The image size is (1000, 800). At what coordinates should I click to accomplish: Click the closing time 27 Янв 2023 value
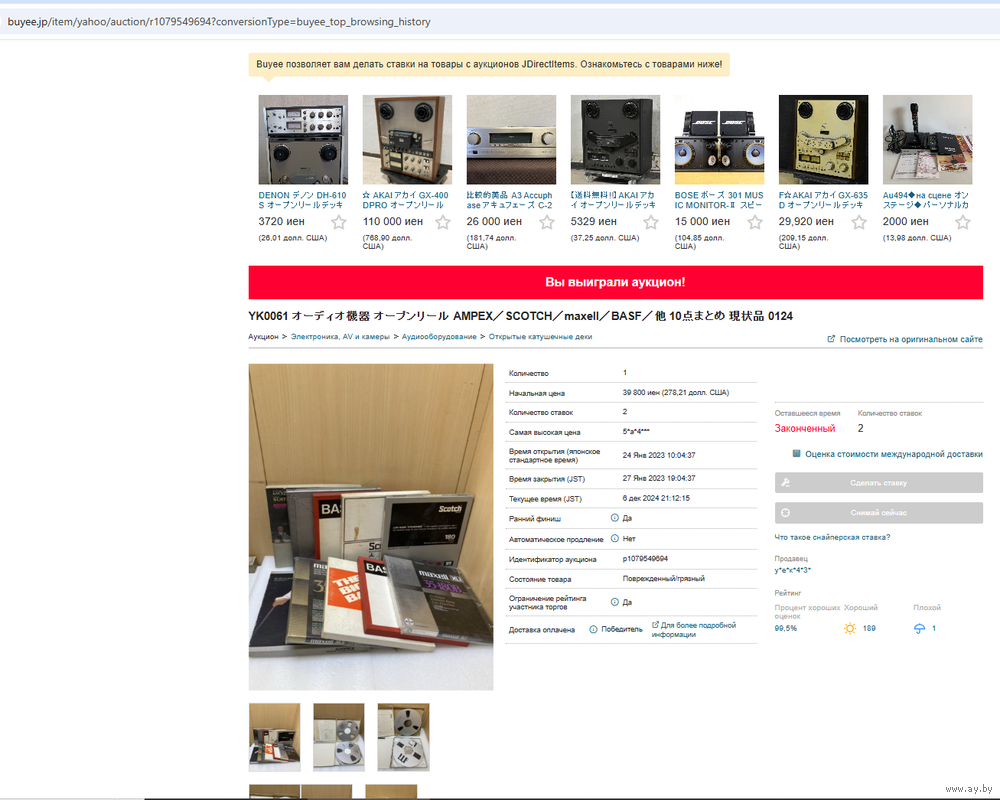[659, 478]
